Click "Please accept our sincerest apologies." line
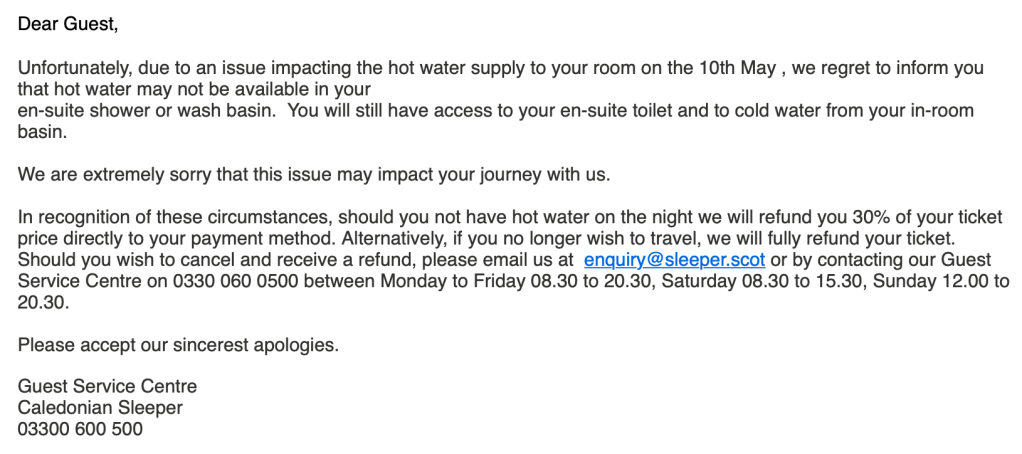Image resolution: width=1022 pixels, height=454 pixels. pos(179,345)
